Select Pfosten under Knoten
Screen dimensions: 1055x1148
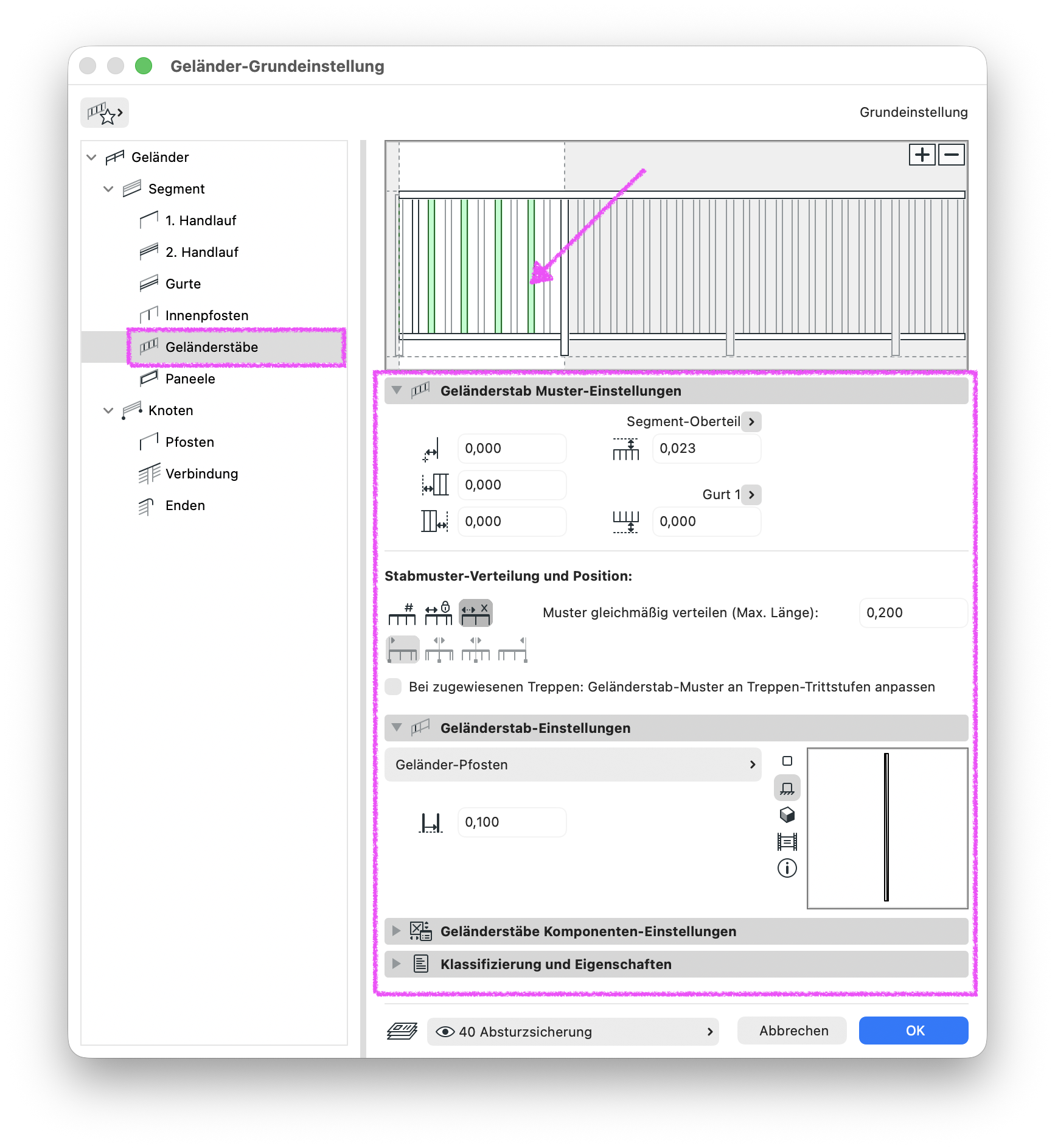coord(190,442)
